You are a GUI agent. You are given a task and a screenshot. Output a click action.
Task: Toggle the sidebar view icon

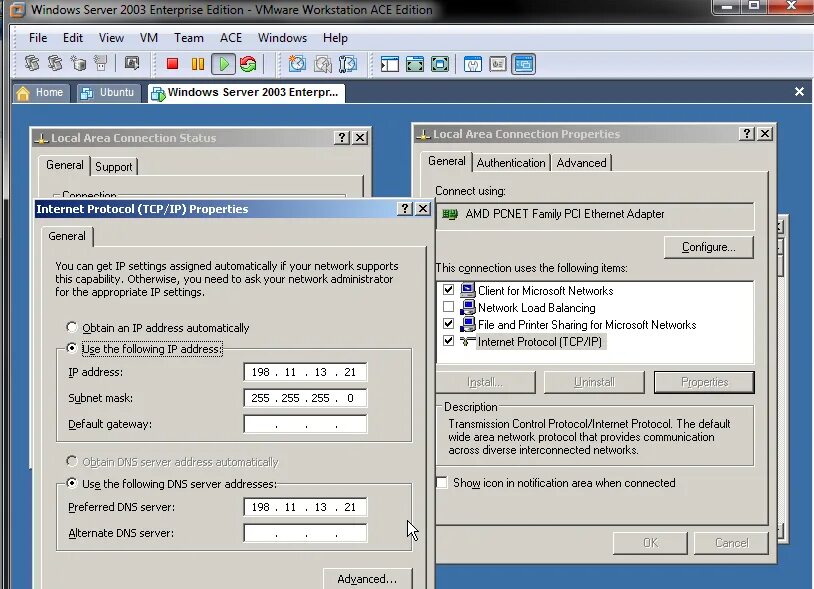pos(389,64)
